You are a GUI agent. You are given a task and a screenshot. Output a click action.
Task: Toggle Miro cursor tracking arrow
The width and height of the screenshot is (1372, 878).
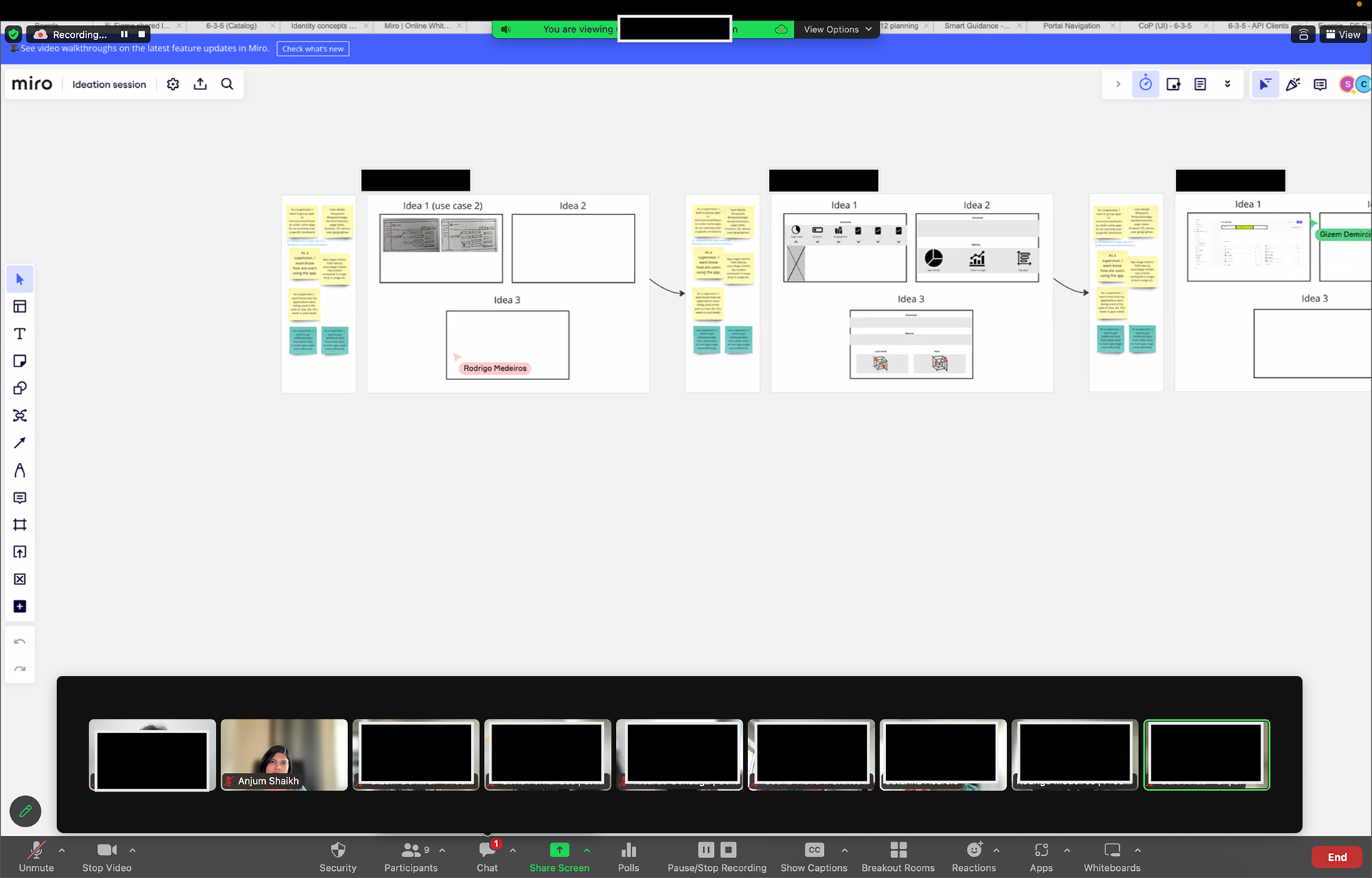click(1265, 84)
